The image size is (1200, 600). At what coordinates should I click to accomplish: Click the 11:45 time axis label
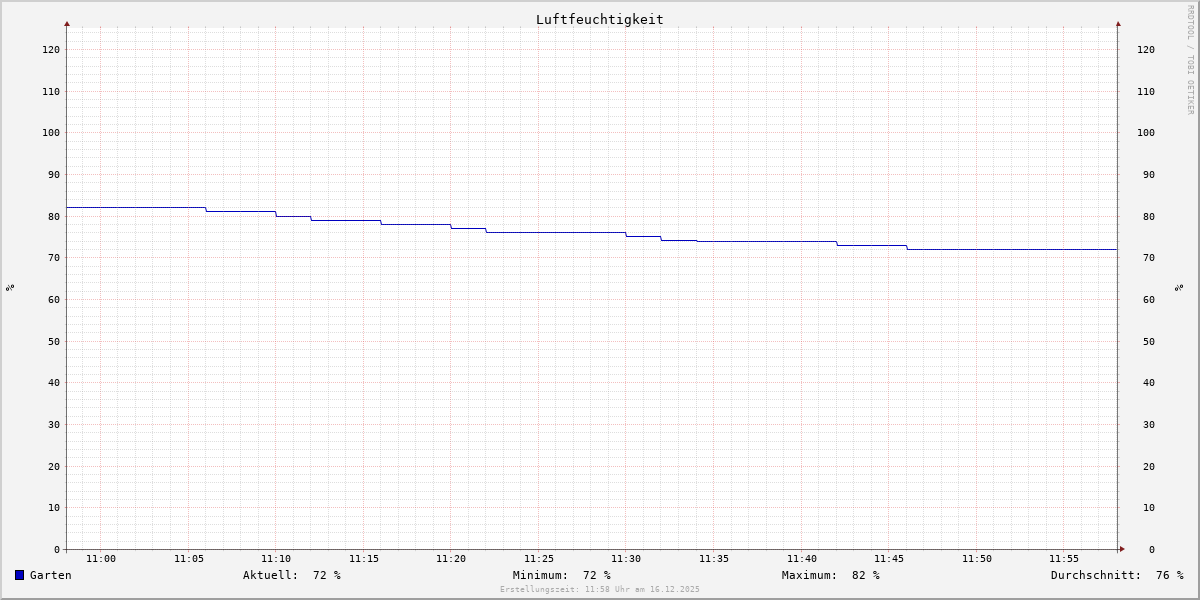pyautogui.click(x=889, y=559)
